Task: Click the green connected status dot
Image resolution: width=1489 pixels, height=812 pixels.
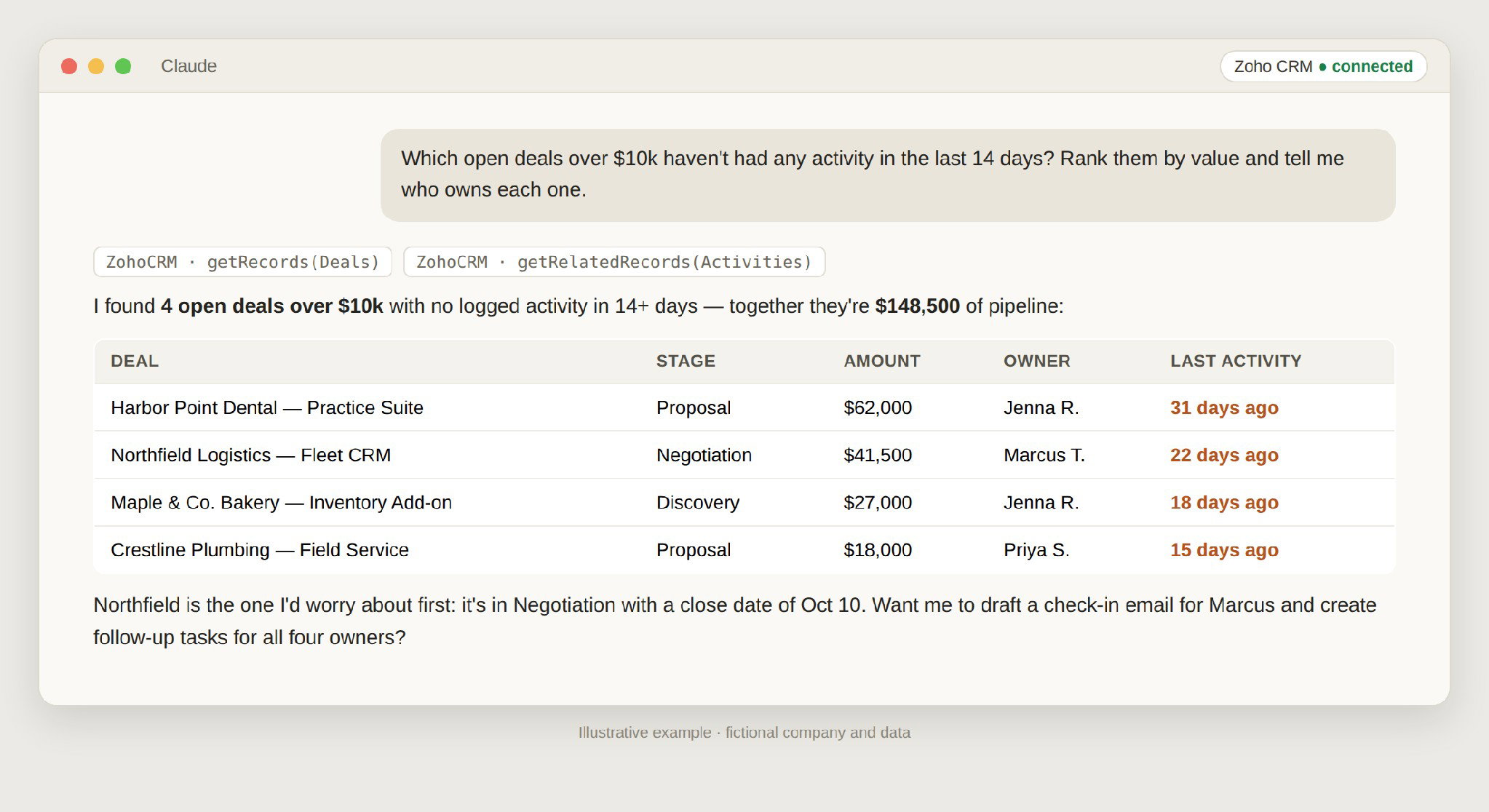Action: pos(1322,67)
